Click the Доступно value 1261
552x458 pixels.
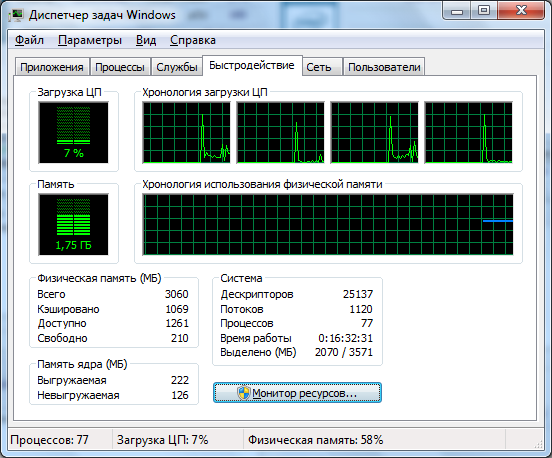pos(177,323)
